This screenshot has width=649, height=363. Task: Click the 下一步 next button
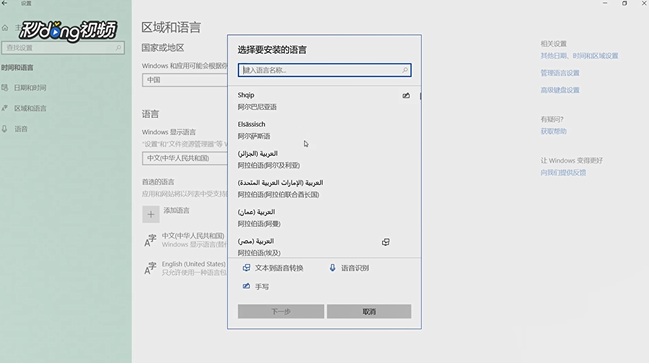click(281, 311)
